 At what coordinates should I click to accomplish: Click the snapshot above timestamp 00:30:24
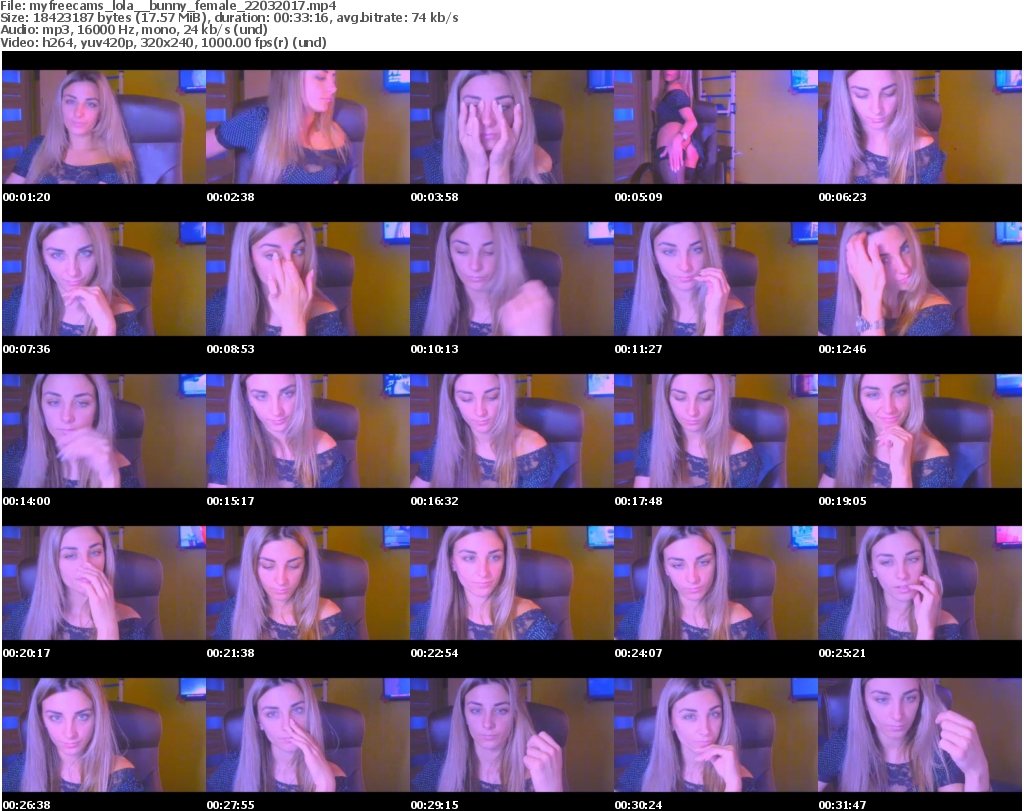pyautogui.click(x=716, y=735)
